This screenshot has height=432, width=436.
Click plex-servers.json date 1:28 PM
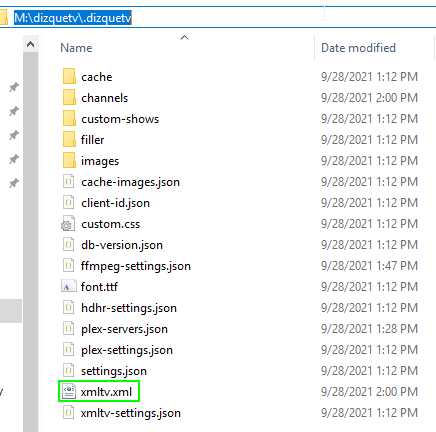click(369, 329)
